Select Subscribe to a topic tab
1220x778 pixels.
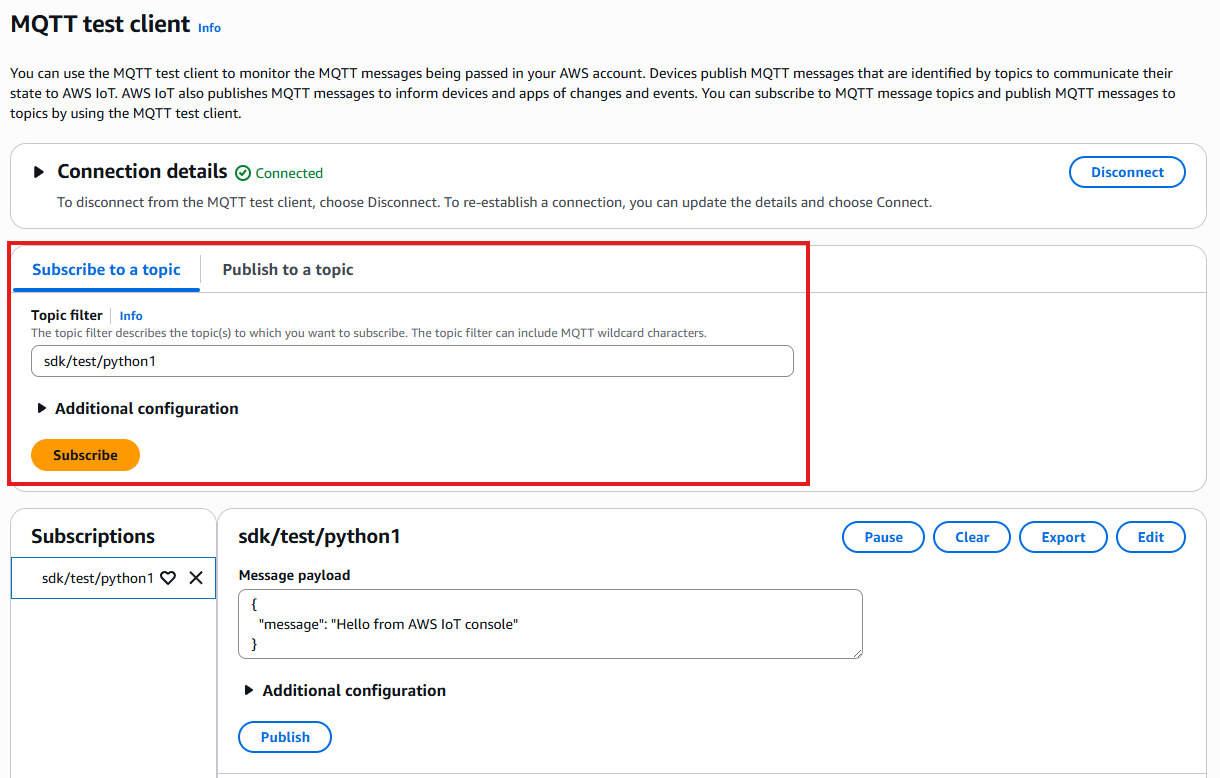point(106,269)
